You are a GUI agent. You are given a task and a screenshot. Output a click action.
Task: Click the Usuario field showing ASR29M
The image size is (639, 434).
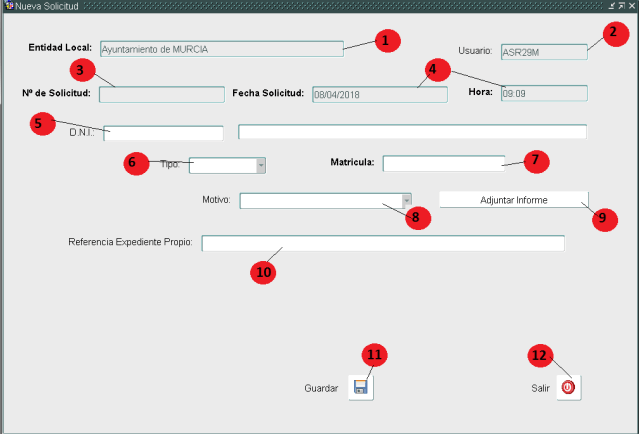(x=543, y=52)
